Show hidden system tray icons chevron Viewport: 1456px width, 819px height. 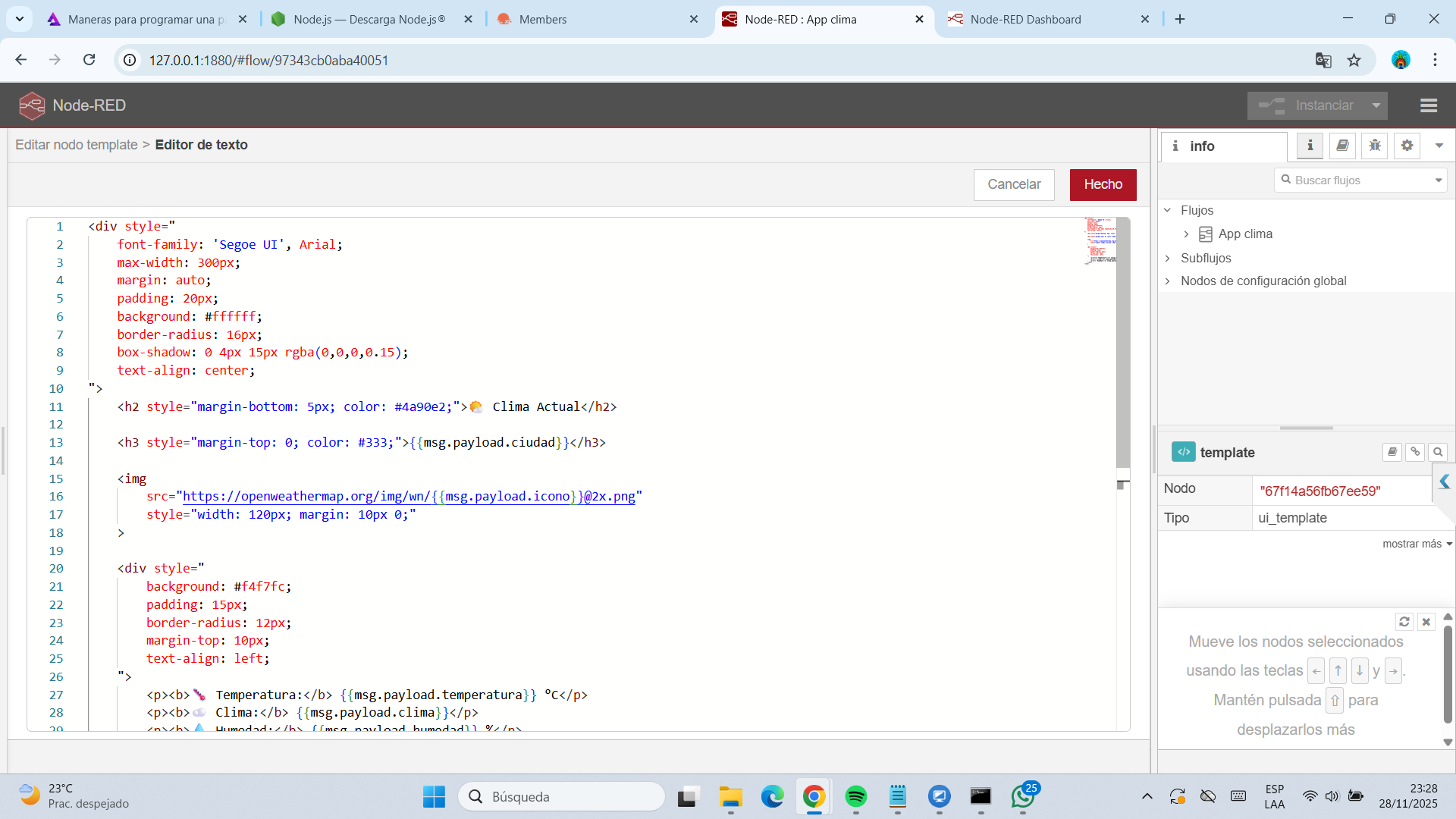click(1147, 796)
